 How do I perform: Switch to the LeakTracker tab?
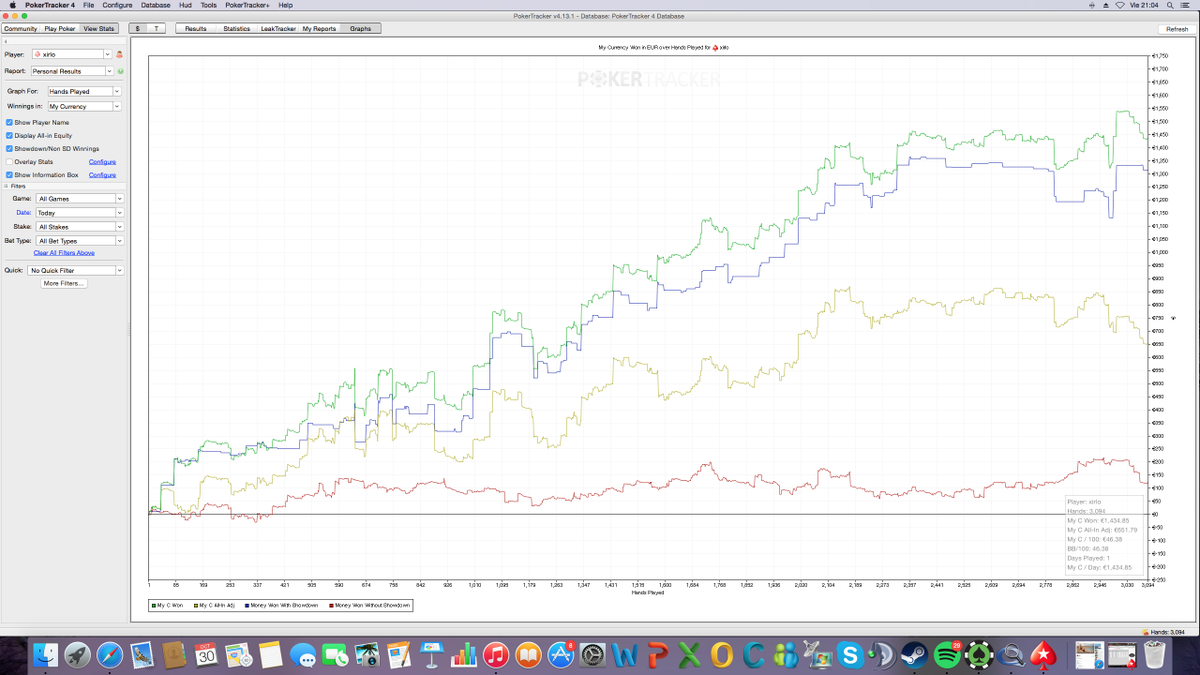click(278, 28)
